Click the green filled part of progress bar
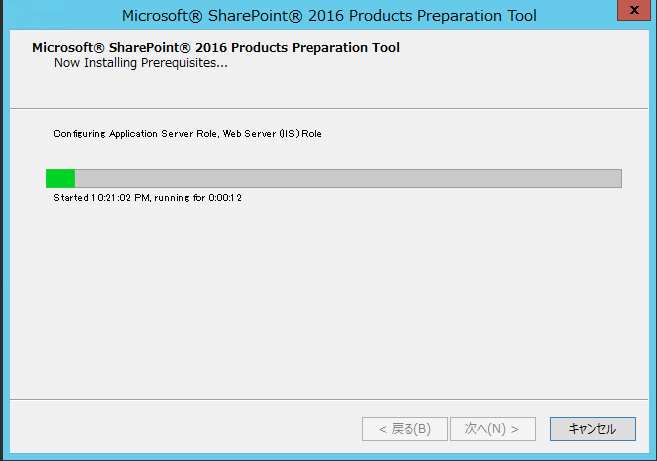The height and width of the screenshot is (461, 657). [60, 179]
